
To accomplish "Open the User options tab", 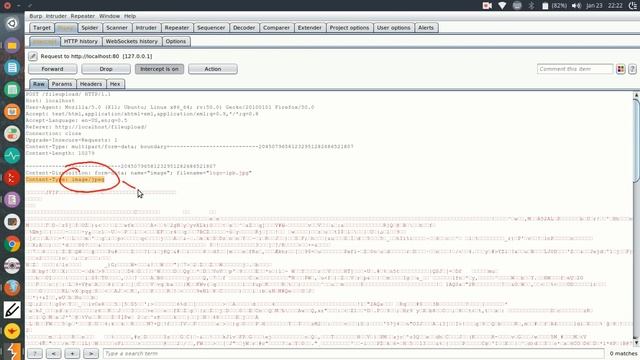I will coord(393,28).
